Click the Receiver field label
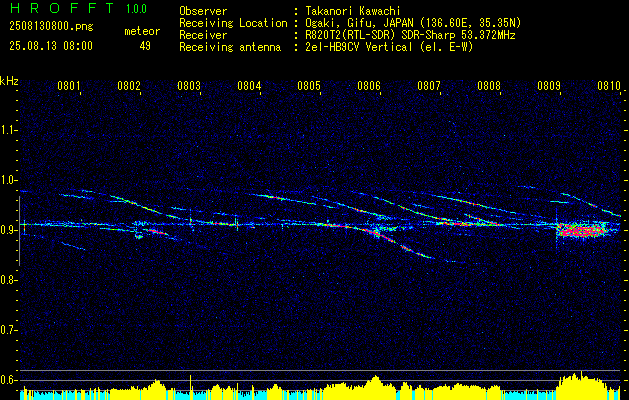This screenshot has height=400, width=629. tap(203, 35)
